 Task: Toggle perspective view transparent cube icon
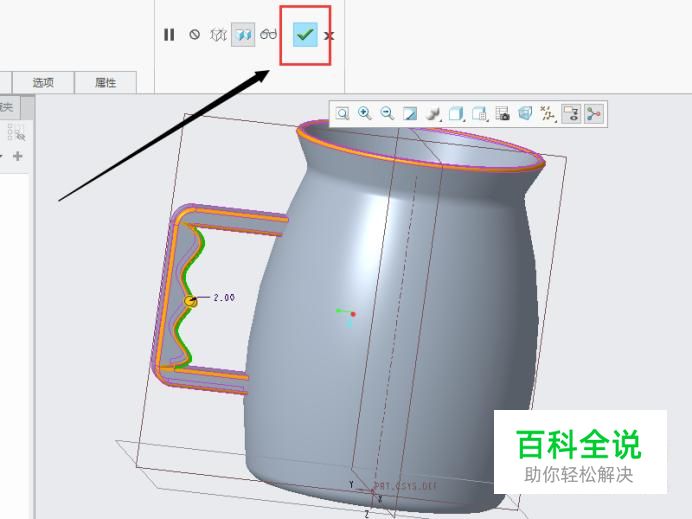tap(525, 114)
